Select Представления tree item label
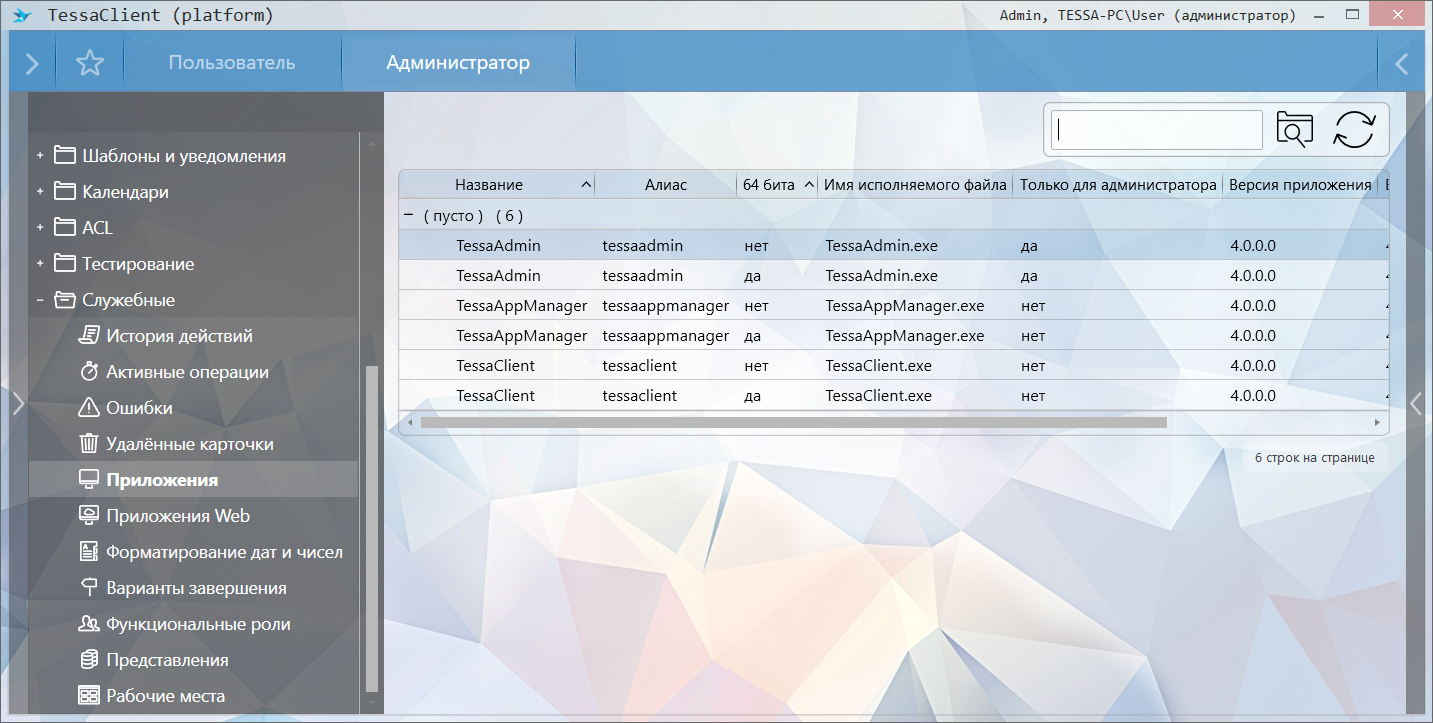1433x723 pixels. pyautogui.click(x=168, y=660)
